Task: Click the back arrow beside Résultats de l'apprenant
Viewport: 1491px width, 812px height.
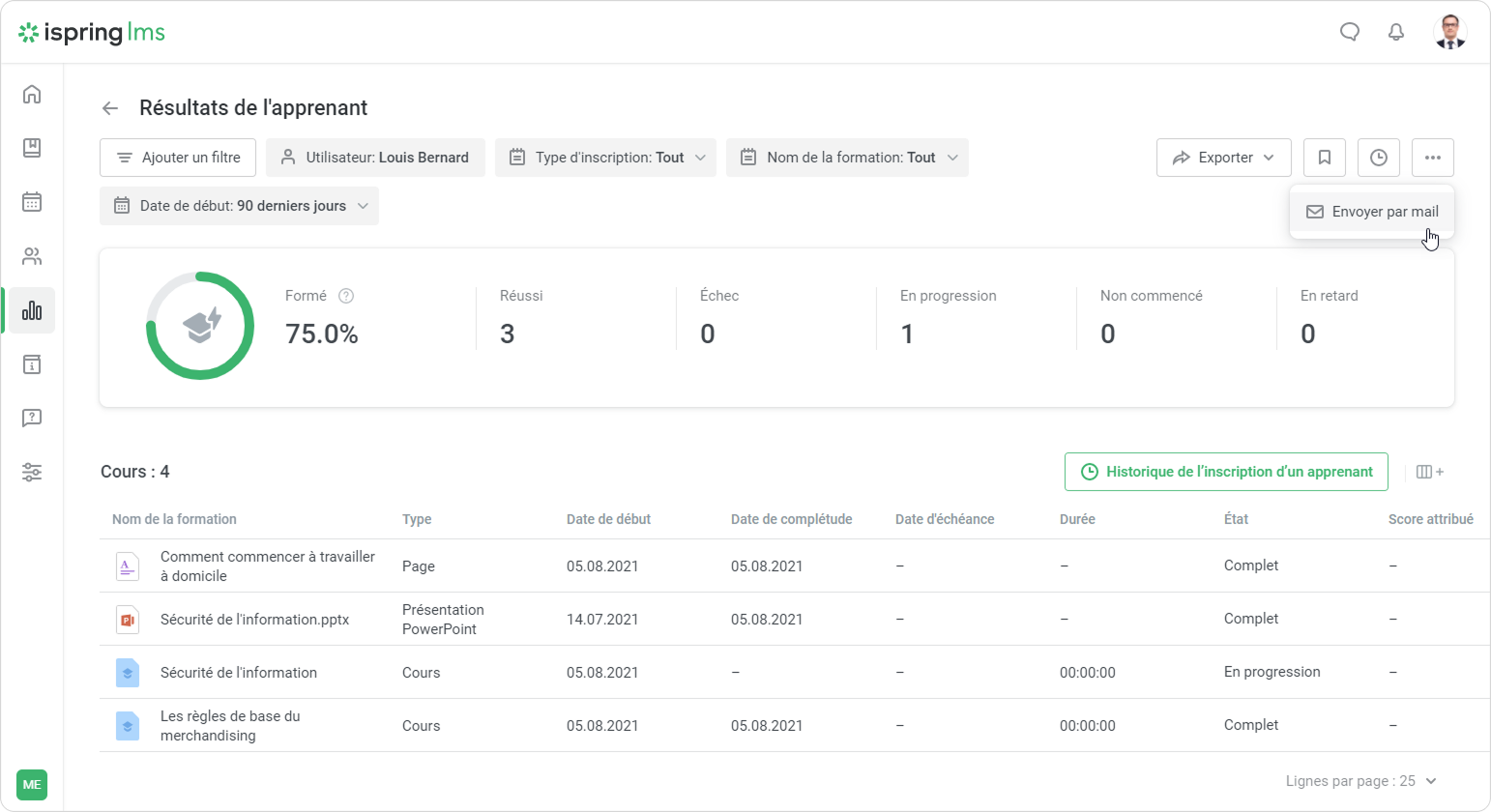Action: 110,108
